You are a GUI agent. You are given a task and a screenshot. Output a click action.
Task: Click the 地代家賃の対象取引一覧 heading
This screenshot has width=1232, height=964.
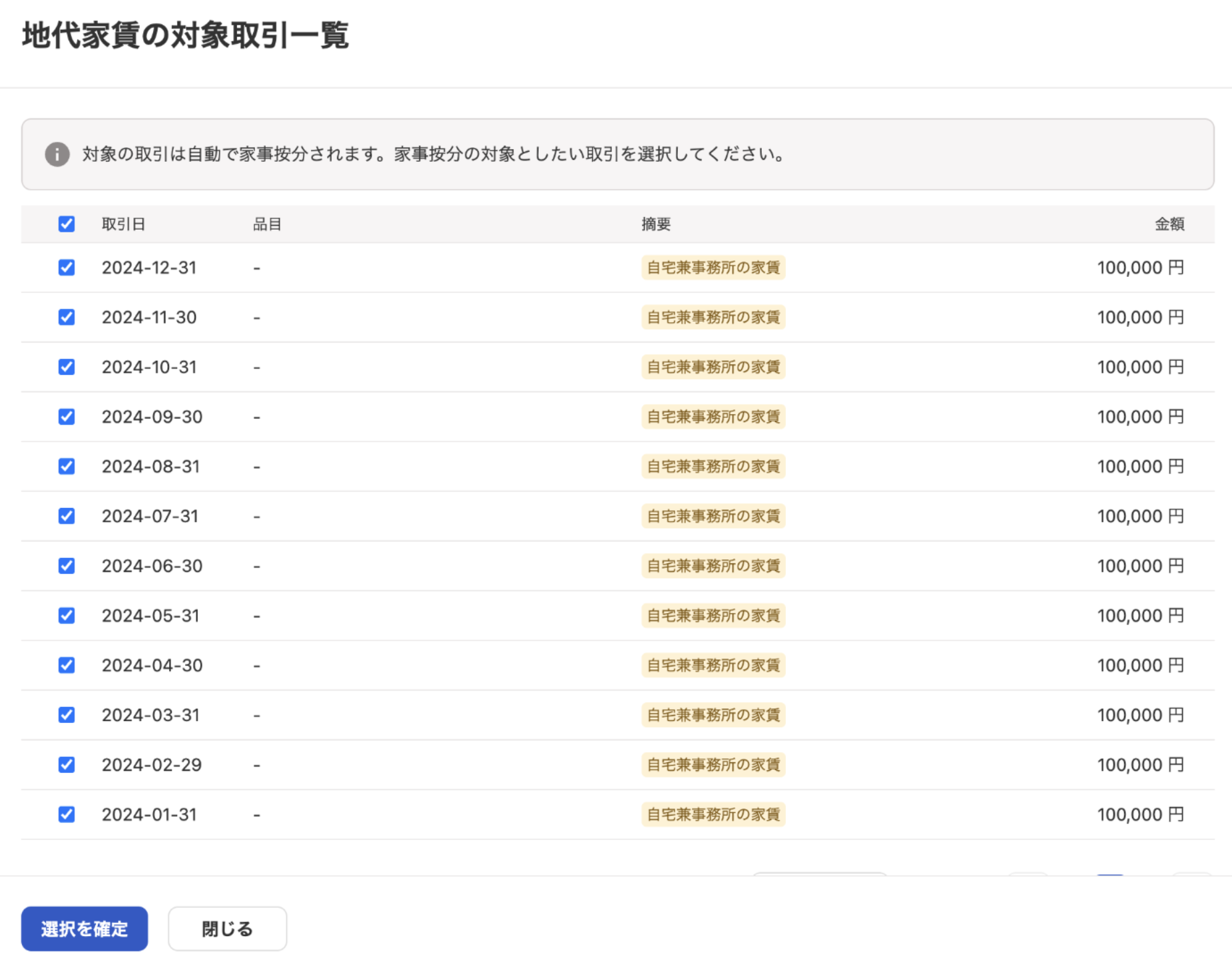tap(186, 35)
